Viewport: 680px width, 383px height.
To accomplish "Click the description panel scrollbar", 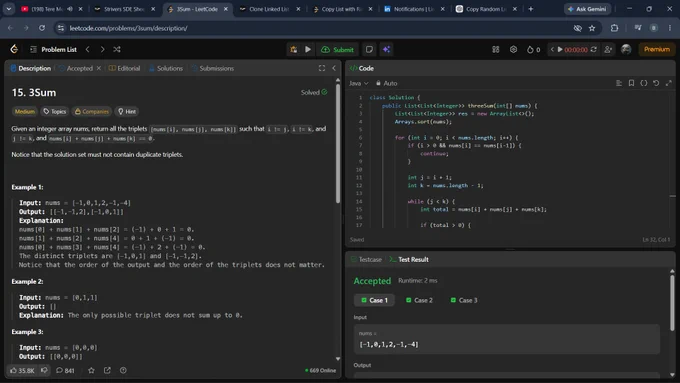I will 338,143.
